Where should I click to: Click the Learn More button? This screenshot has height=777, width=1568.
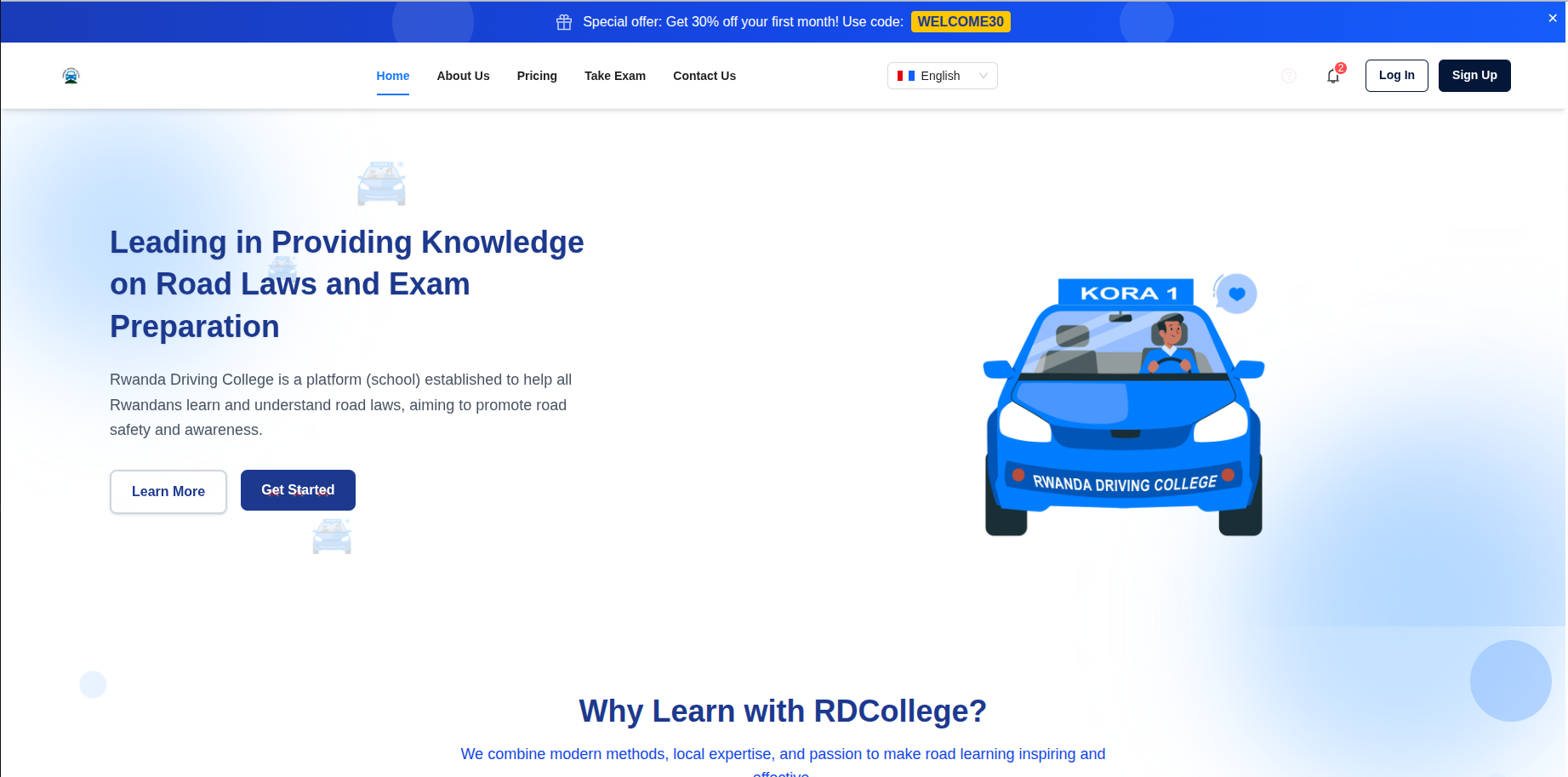pyautogui.click(x=168, y=491)
